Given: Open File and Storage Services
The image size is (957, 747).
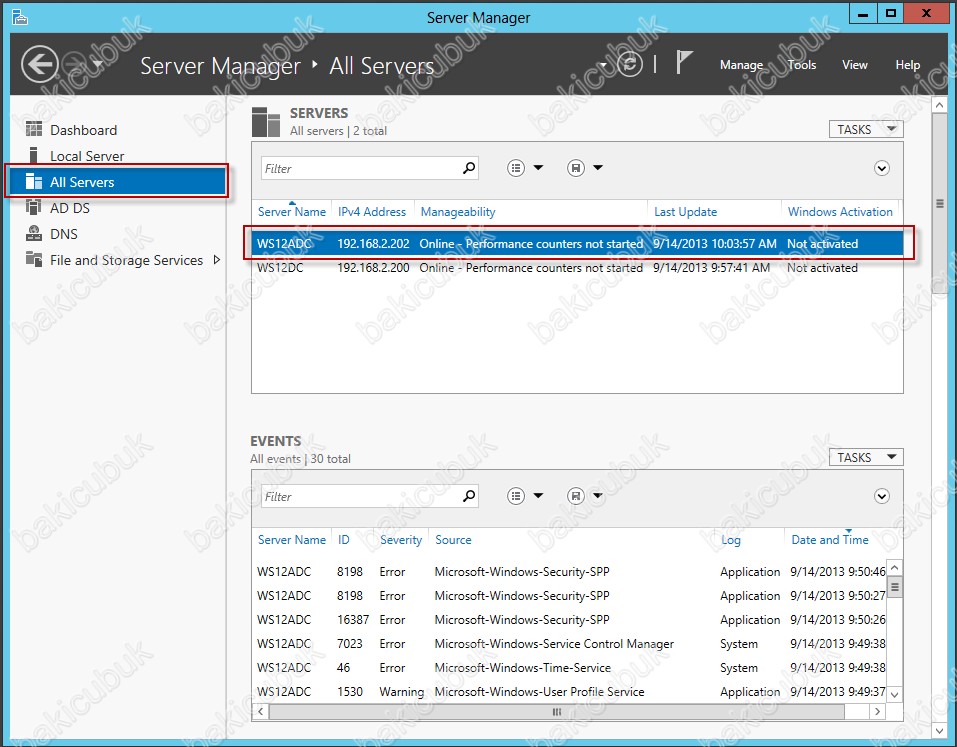Looking at the screenshot, I should [x=116, y=260].
